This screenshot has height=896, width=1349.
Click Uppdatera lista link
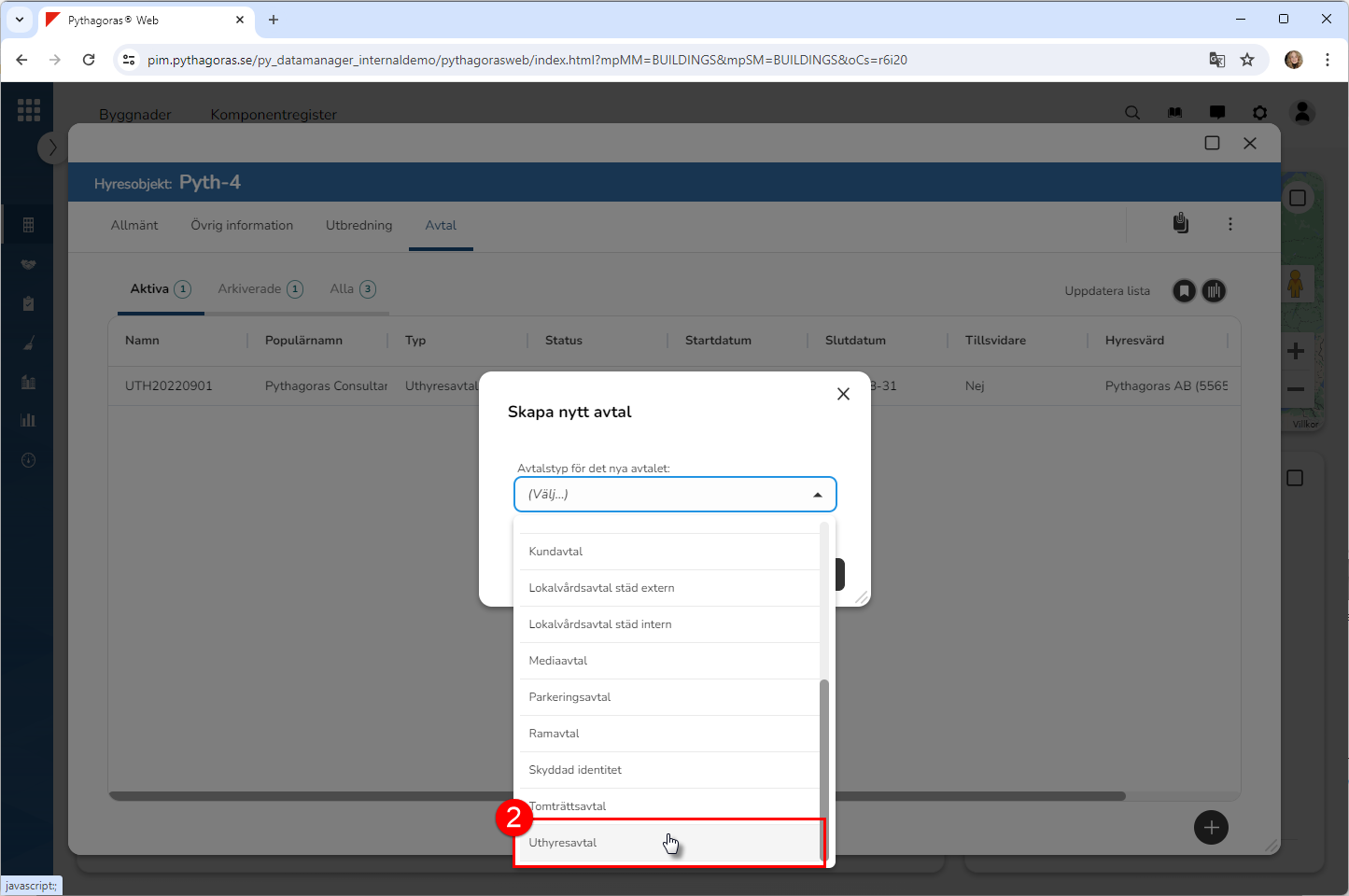pyautogui.click(x=1107, y=291)
